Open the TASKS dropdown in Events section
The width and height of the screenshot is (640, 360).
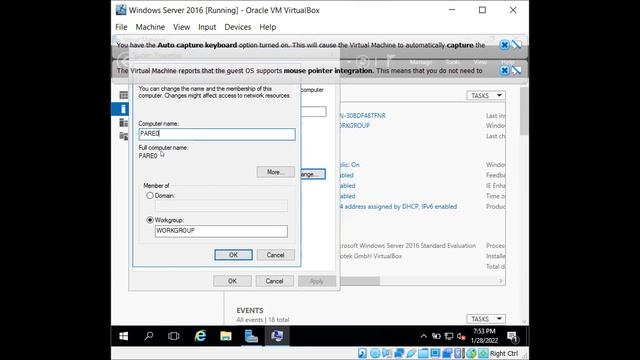pyautogui.click(x=486, y=319)
